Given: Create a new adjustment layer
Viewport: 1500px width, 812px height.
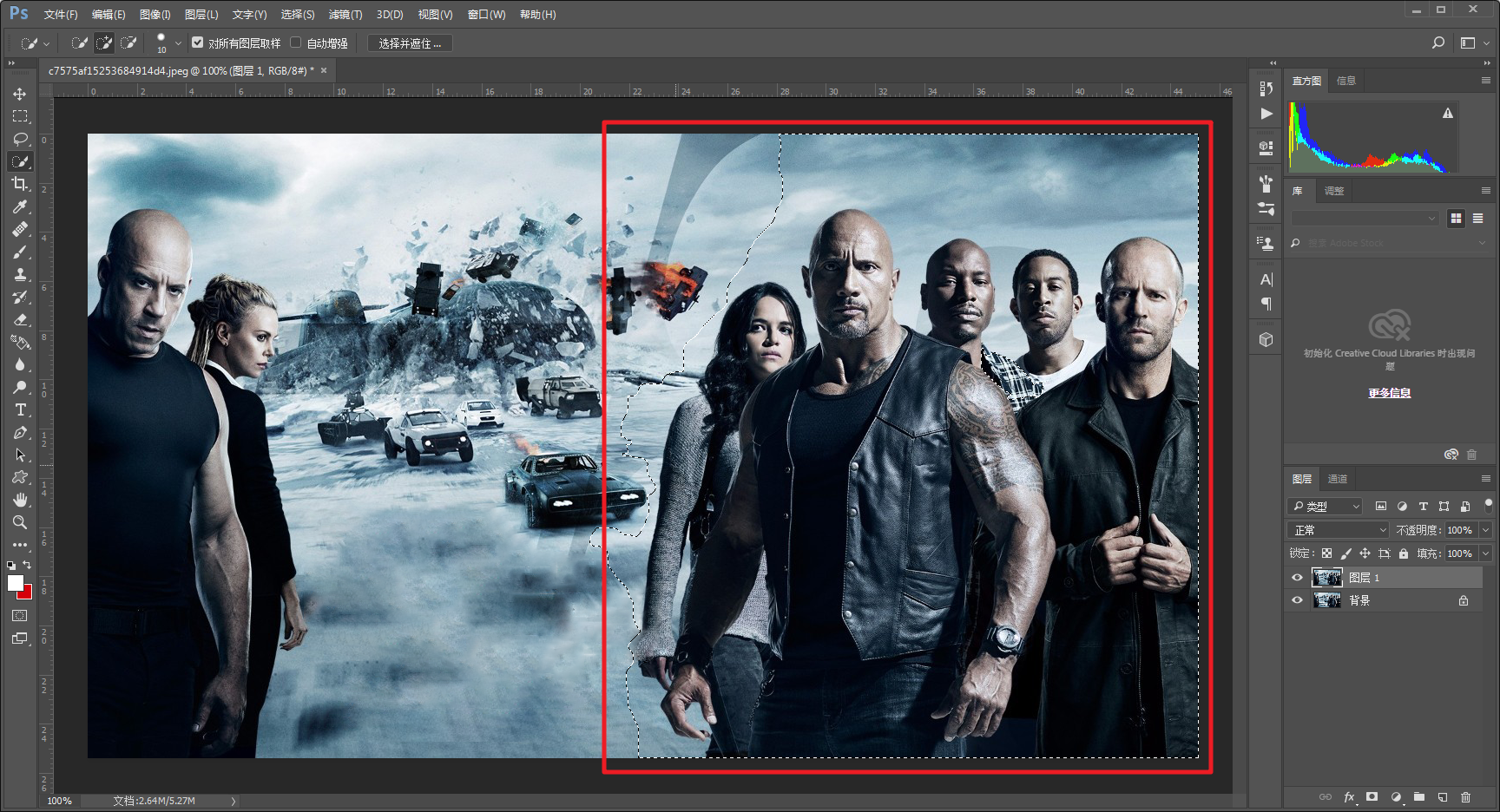Looking at the screenshot, I should point(1396,796).
